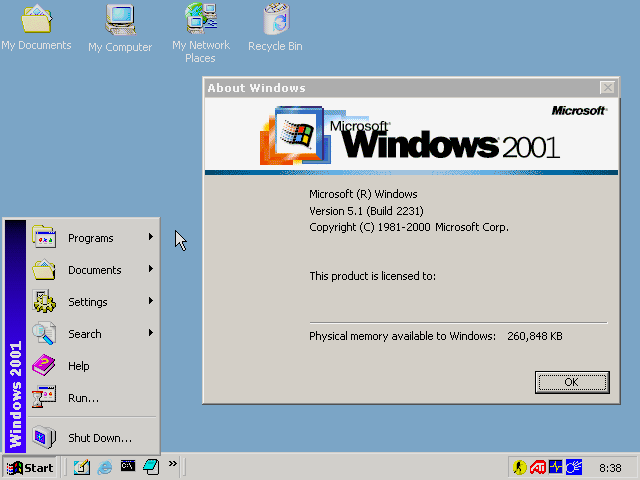Click the Search magnifier icon in Start menu
Viewport: 640px width, 480px height.
point(44,333)
